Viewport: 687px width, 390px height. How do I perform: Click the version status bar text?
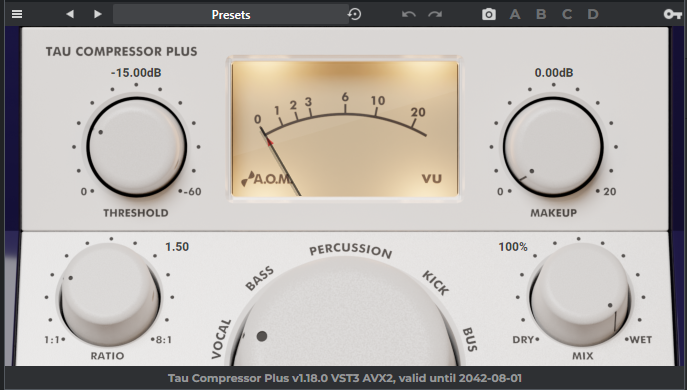345,378
